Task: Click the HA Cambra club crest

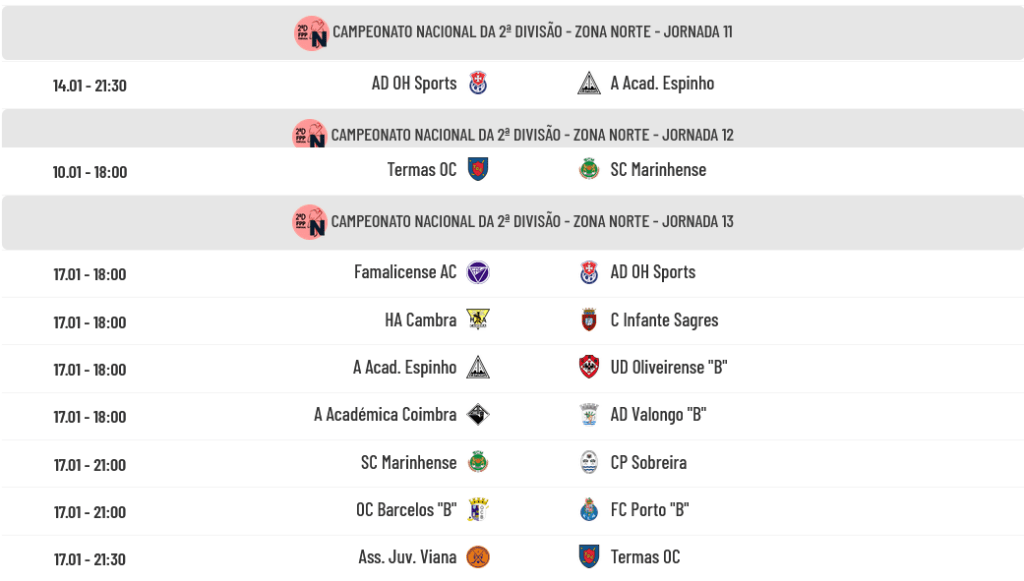Action: pos(479,321)
